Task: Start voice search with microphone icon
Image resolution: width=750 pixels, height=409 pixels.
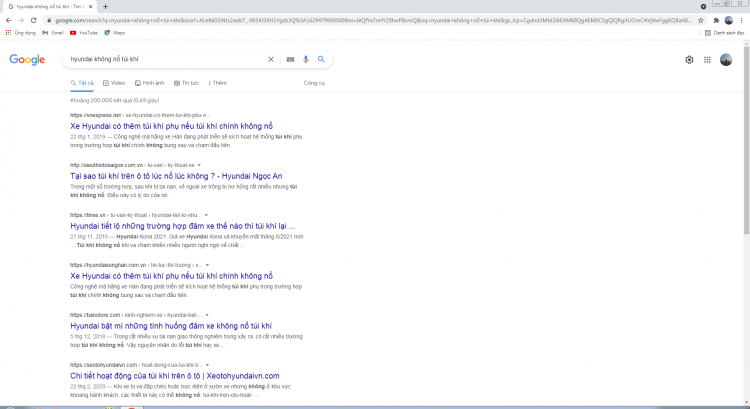Action: point(306,59)
